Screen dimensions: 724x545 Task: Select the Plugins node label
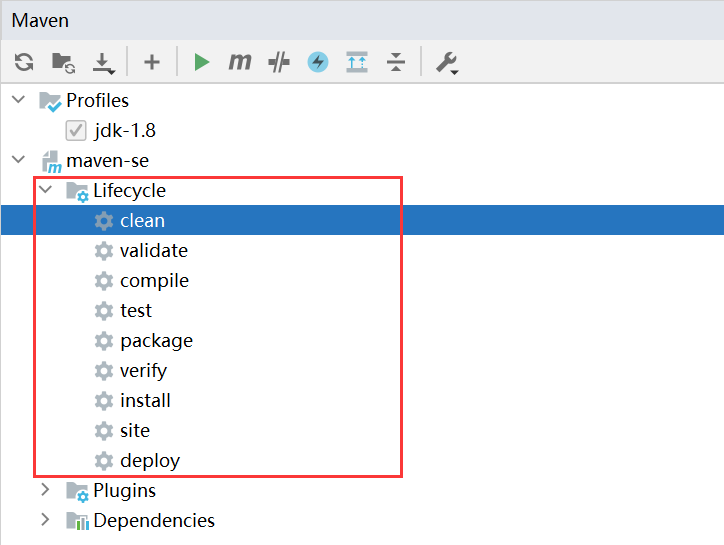click(125, 491)
